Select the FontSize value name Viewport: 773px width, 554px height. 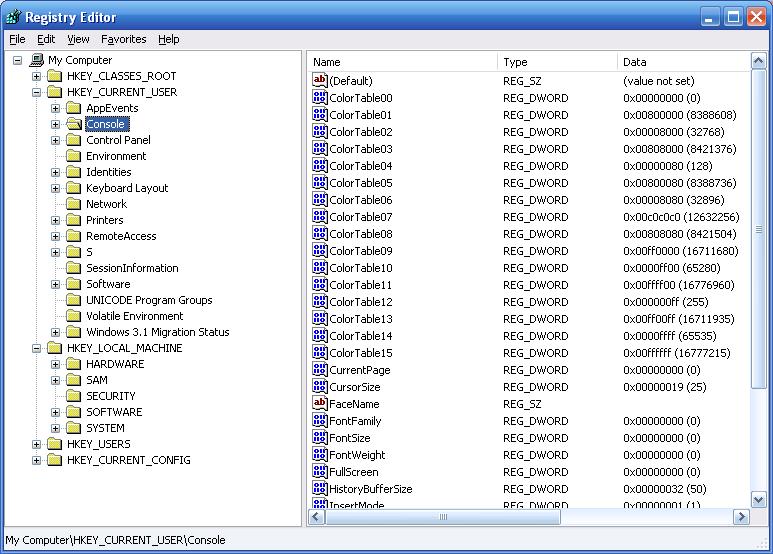pos(350,438)
